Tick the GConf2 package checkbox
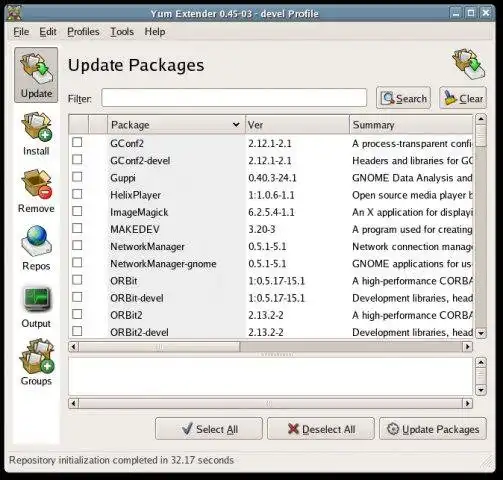Screen dimensions: 503x480 [77, 142]
